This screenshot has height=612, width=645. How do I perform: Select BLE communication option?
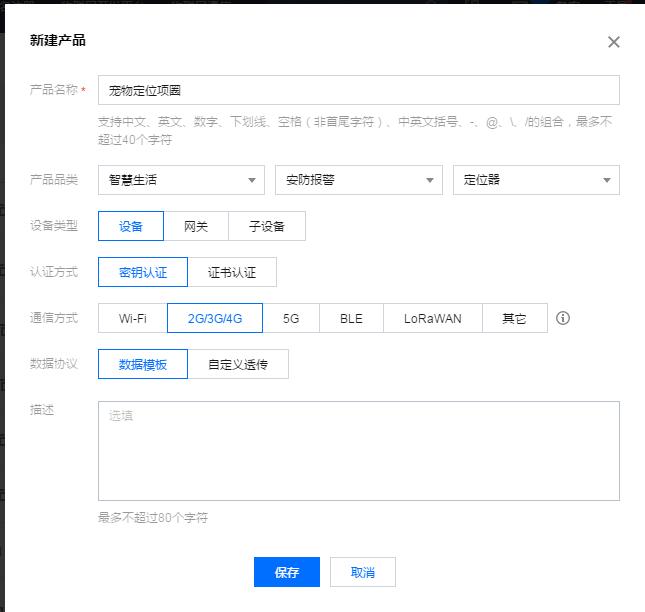click(x=351, y=318)
